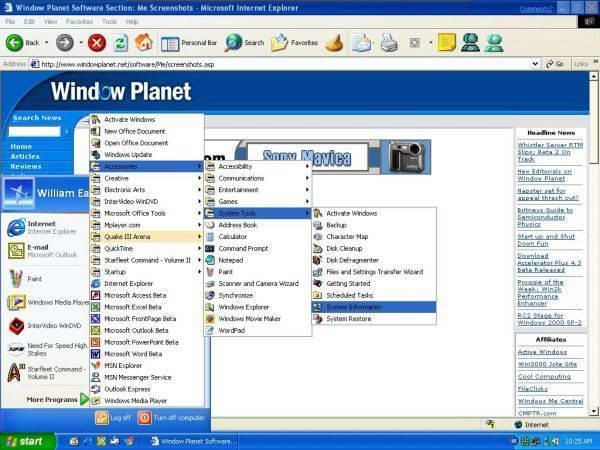
Task: Open MSN Messenger Service
Action: click(147, 377)
